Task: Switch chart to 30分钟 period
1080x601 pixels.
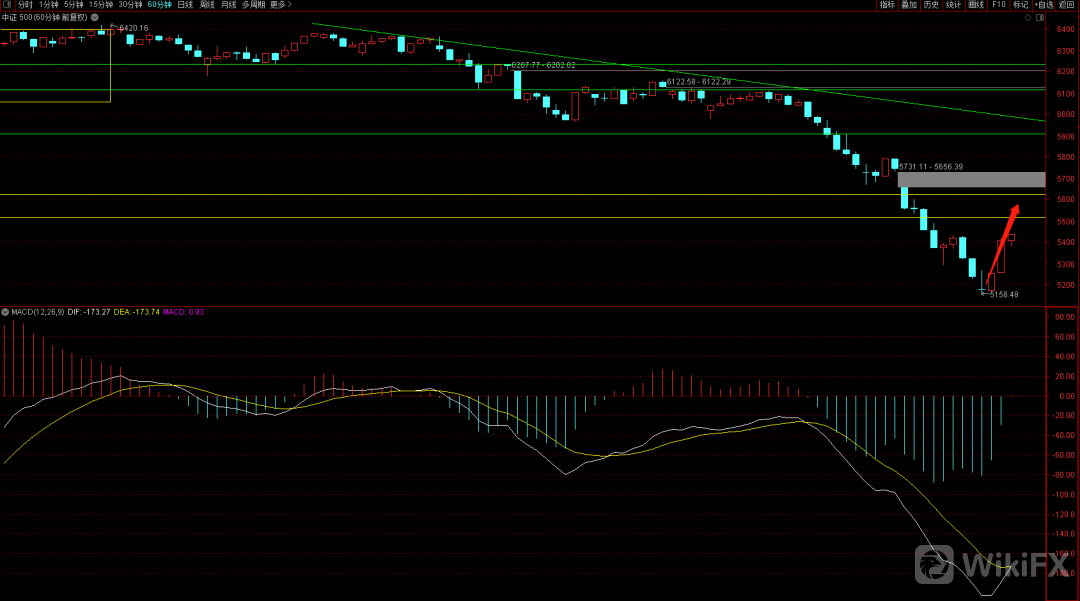Action: click(x=130, y=5)
